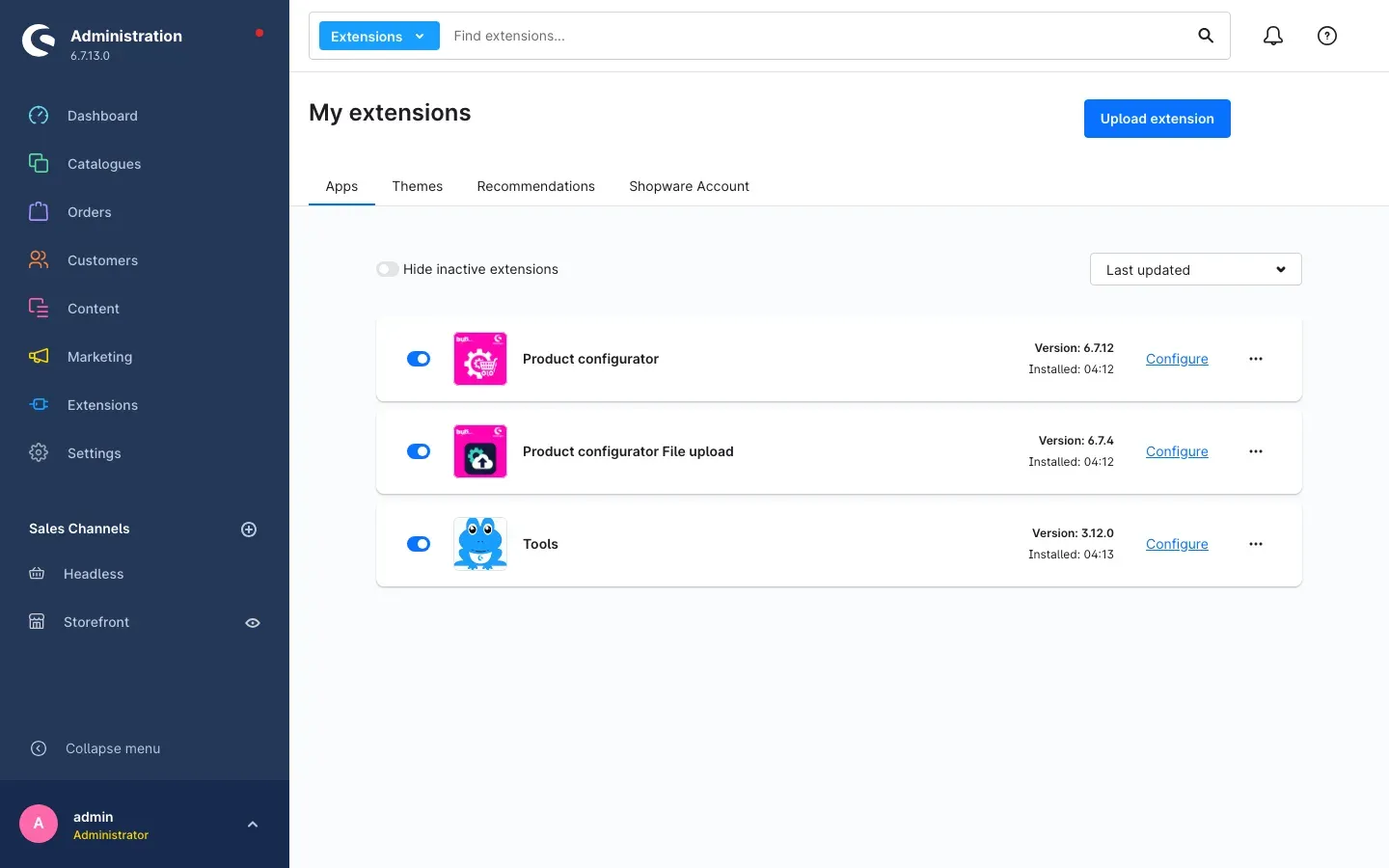Switch to the Themes tab
The height and width of the screenshot is (868, 1389).
(x=418, y=186)
